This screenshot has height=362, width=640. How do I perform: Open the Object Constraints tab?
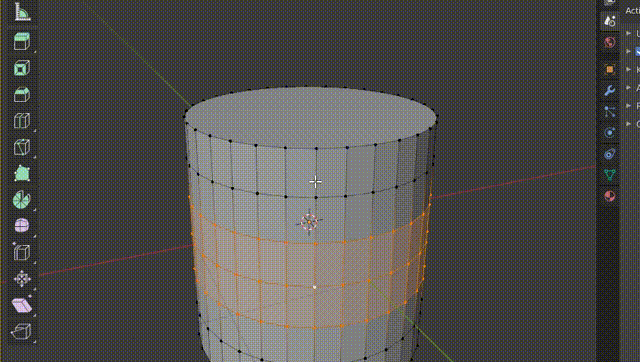[x=609, y=154]
